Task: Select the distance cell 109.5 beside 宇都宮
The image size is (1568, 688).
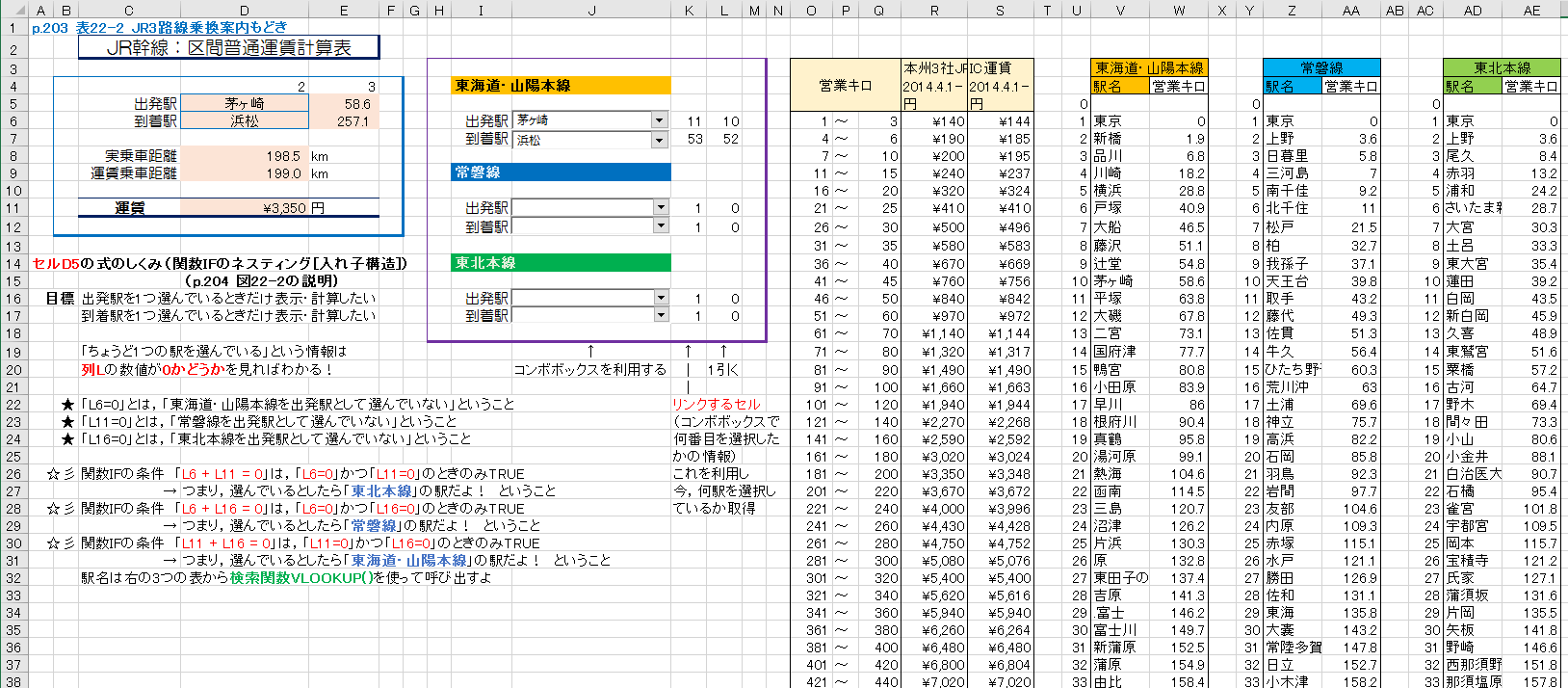Action: pos(1531,525)
